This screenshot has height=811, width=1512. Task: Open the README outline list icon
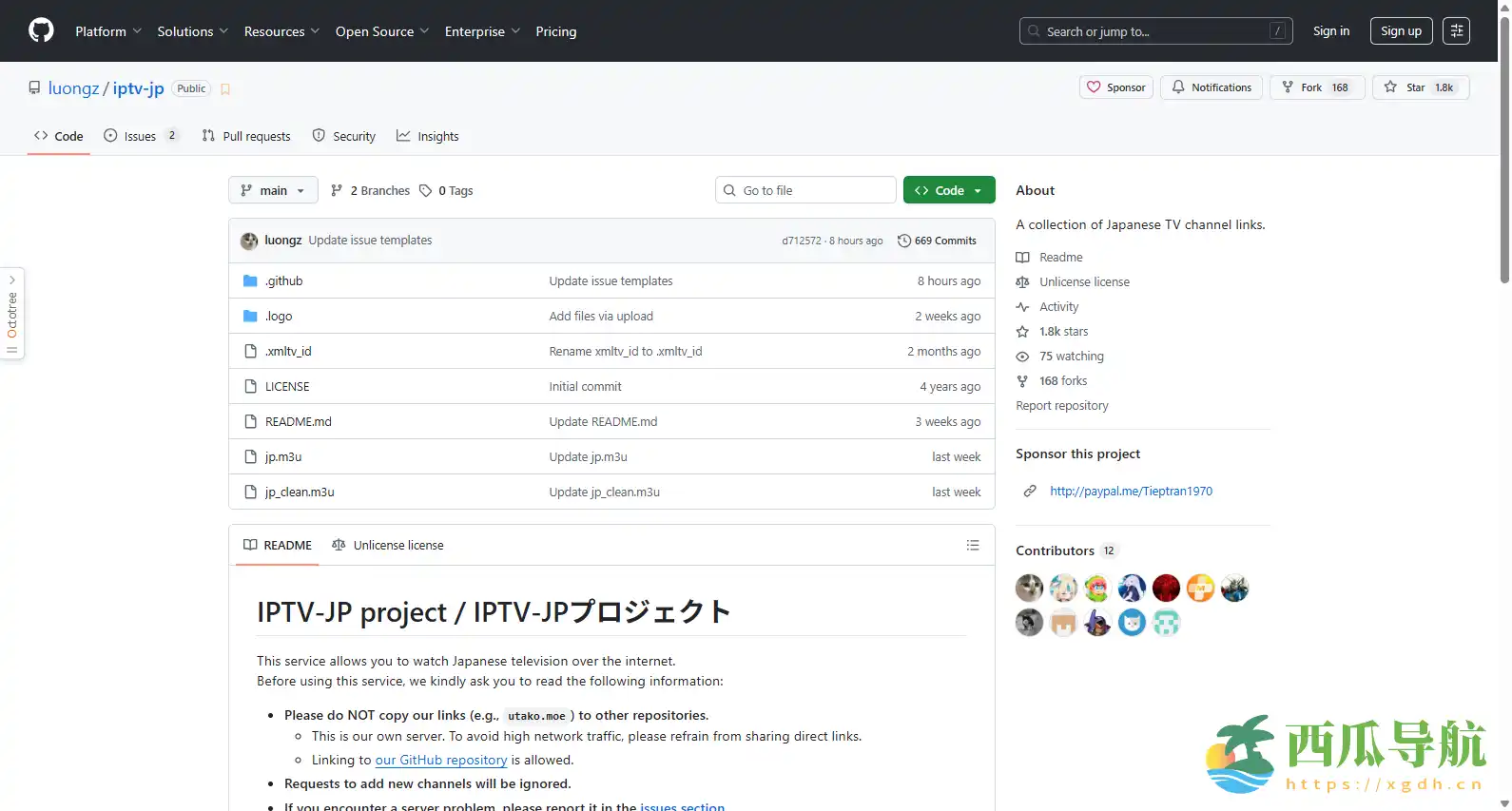pyautogui.click(x=972, y=545)
